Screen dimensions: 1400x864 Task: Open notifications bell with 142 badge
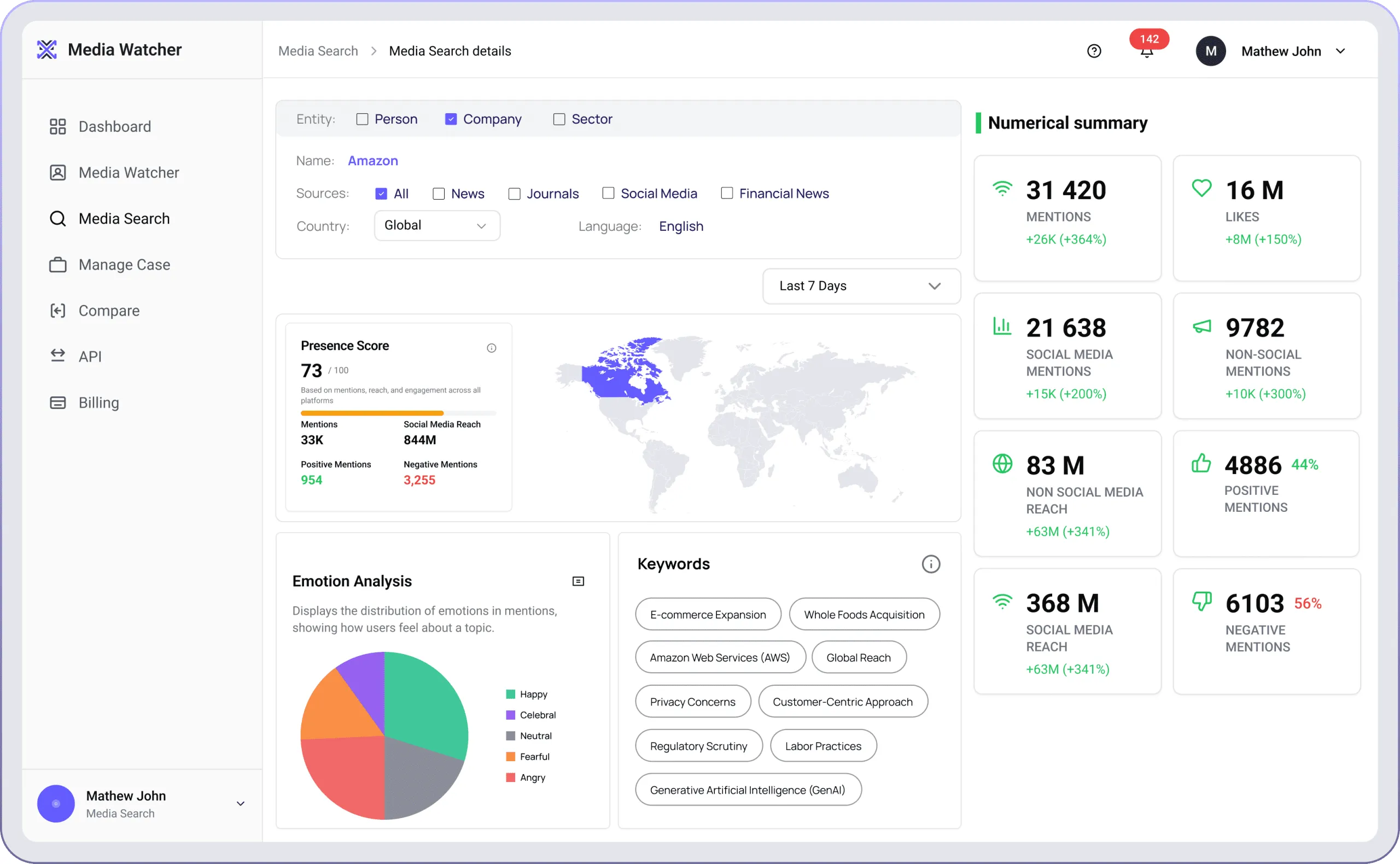[x=1147, y=51]
